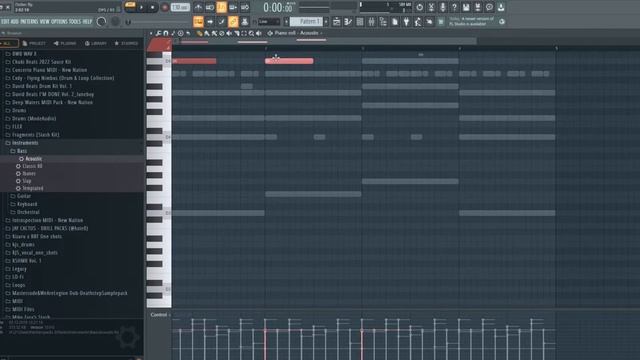Open the piano roll wrench tools icon
Viewport: 640px width, 360px height.
(x=158, y=33)
